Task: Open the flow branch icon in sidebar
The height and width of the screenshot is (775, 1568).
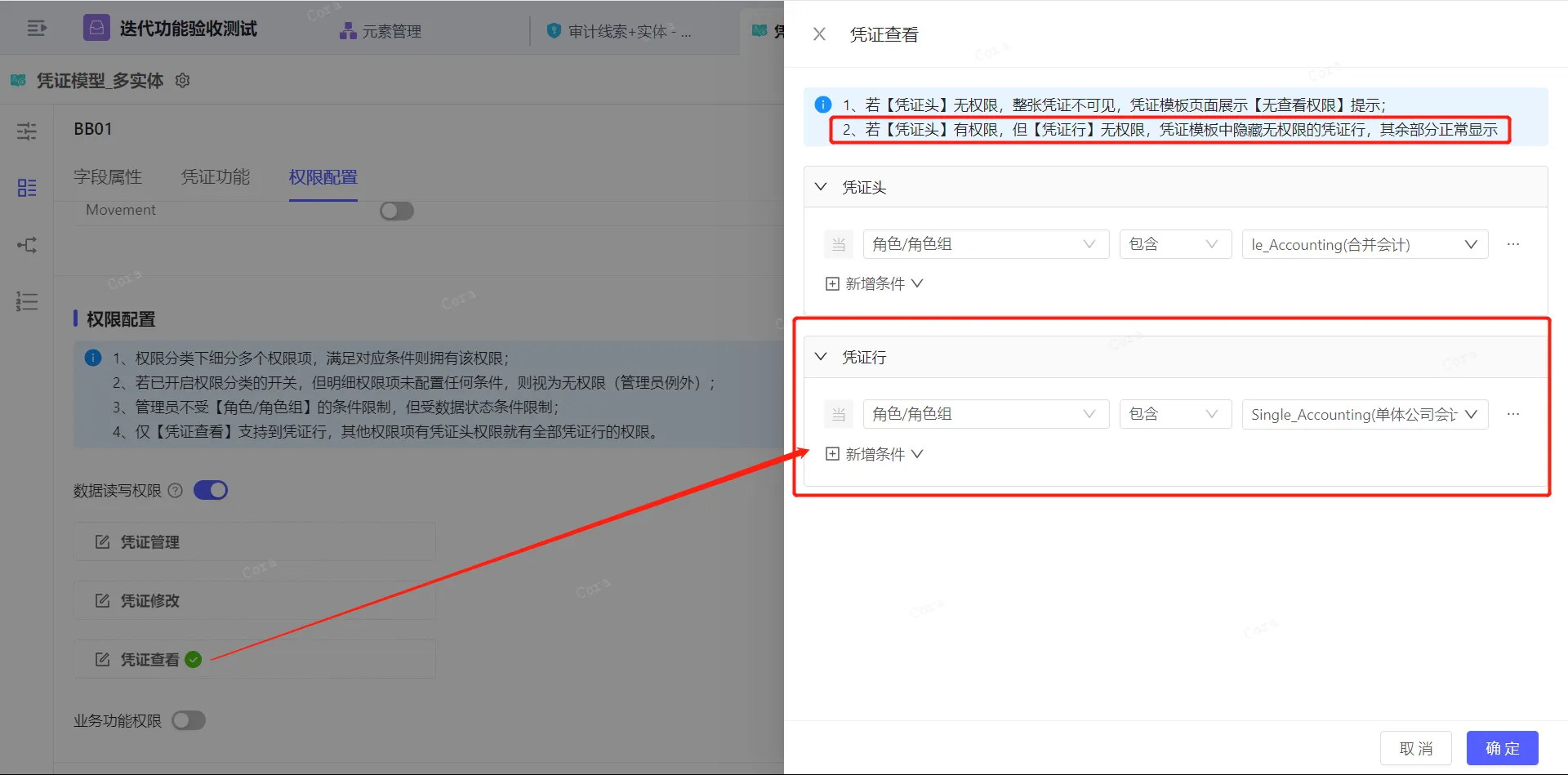Action: 27,245
